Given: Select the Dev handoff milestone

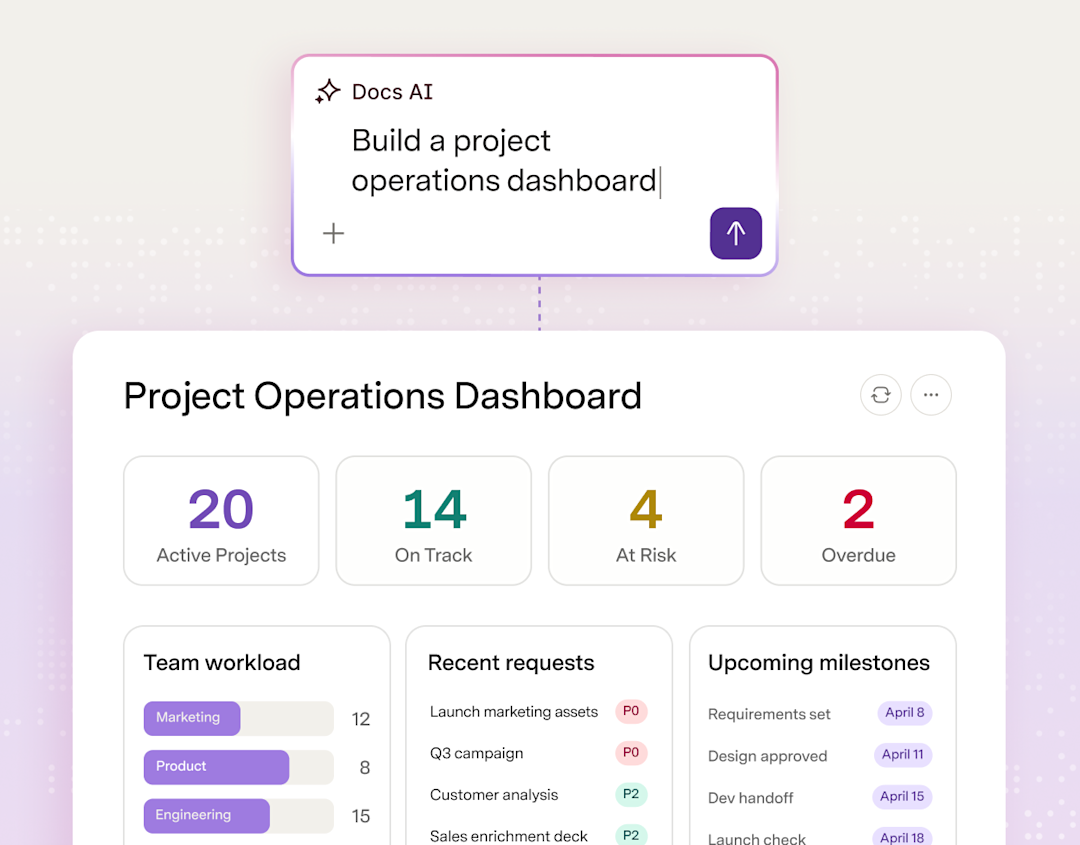Looking at the screenshot, I should click(x=750, y=797).
